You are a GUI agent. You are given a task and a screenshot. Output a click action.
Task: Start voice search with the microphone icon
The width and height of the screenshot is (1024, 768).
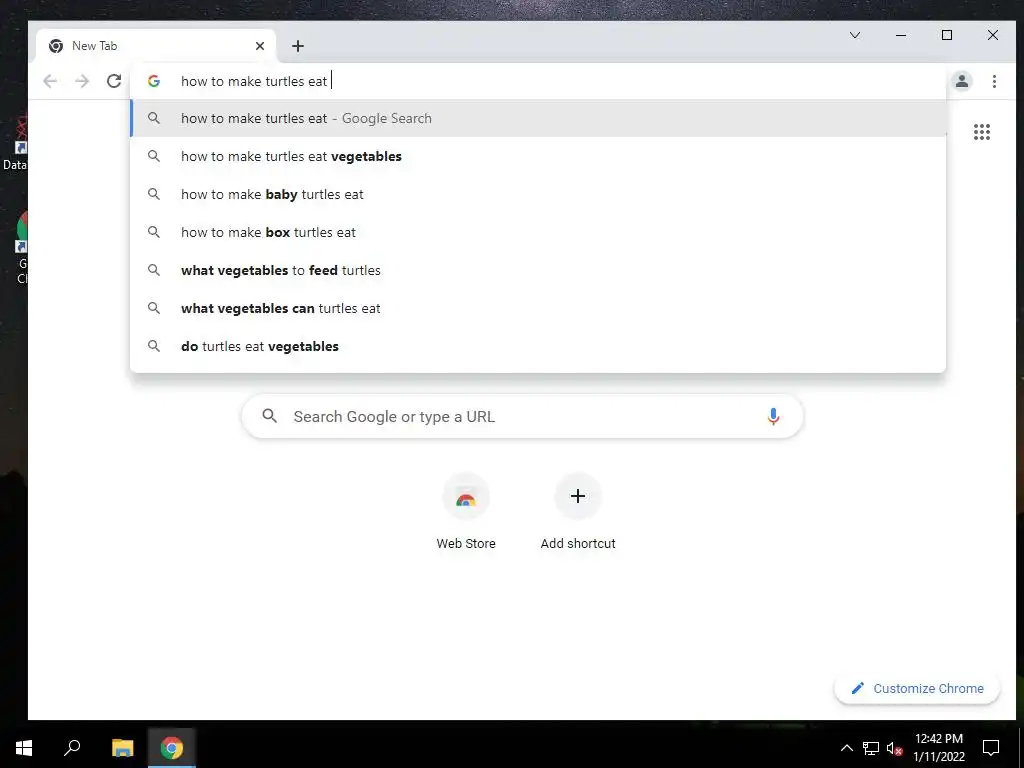[773, 417]
